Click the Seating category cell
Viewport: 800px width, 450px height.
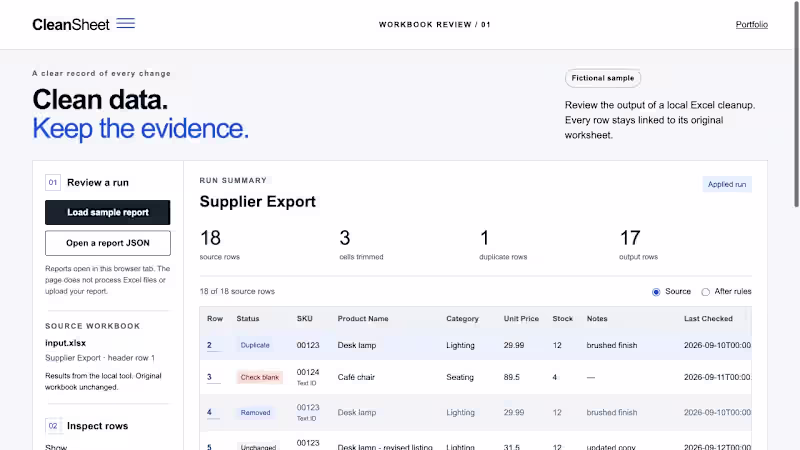coord(460,378)
